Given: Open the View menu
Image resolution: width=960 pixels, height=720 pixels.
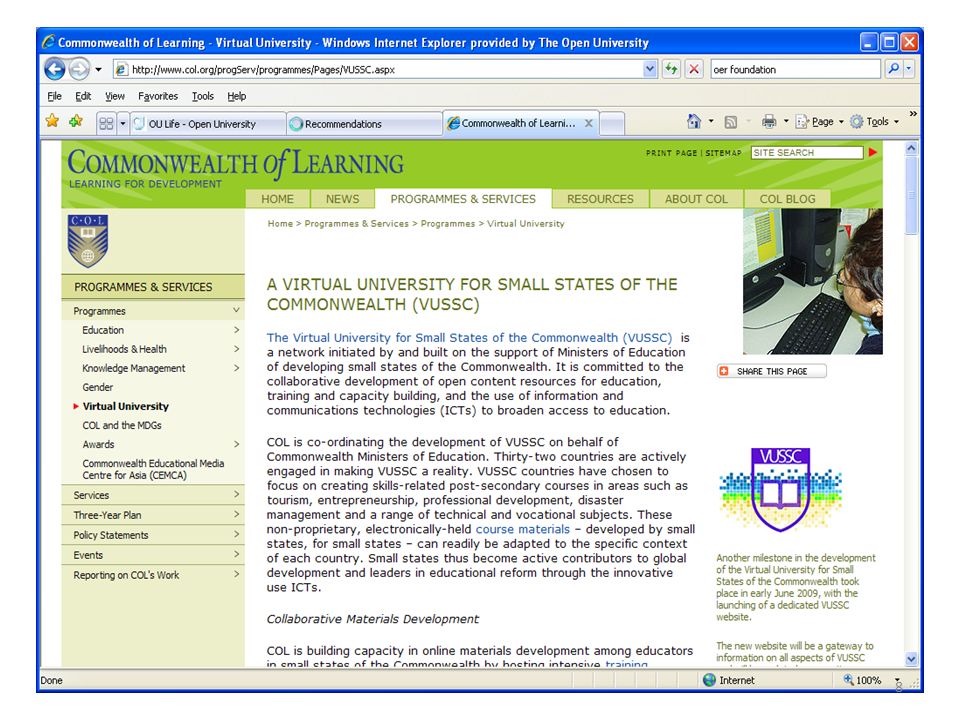Looking at the screenshot, I should (x=114, y=96).
